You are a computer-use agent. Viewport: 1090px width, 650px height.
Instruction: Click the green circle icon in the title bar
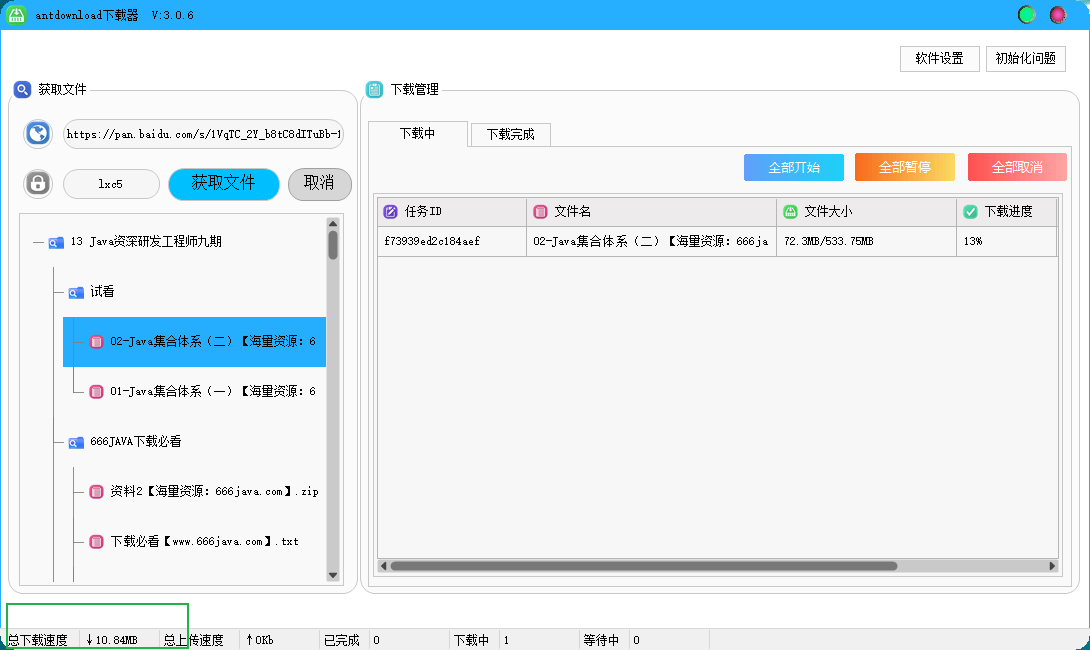pos(1026,15)
